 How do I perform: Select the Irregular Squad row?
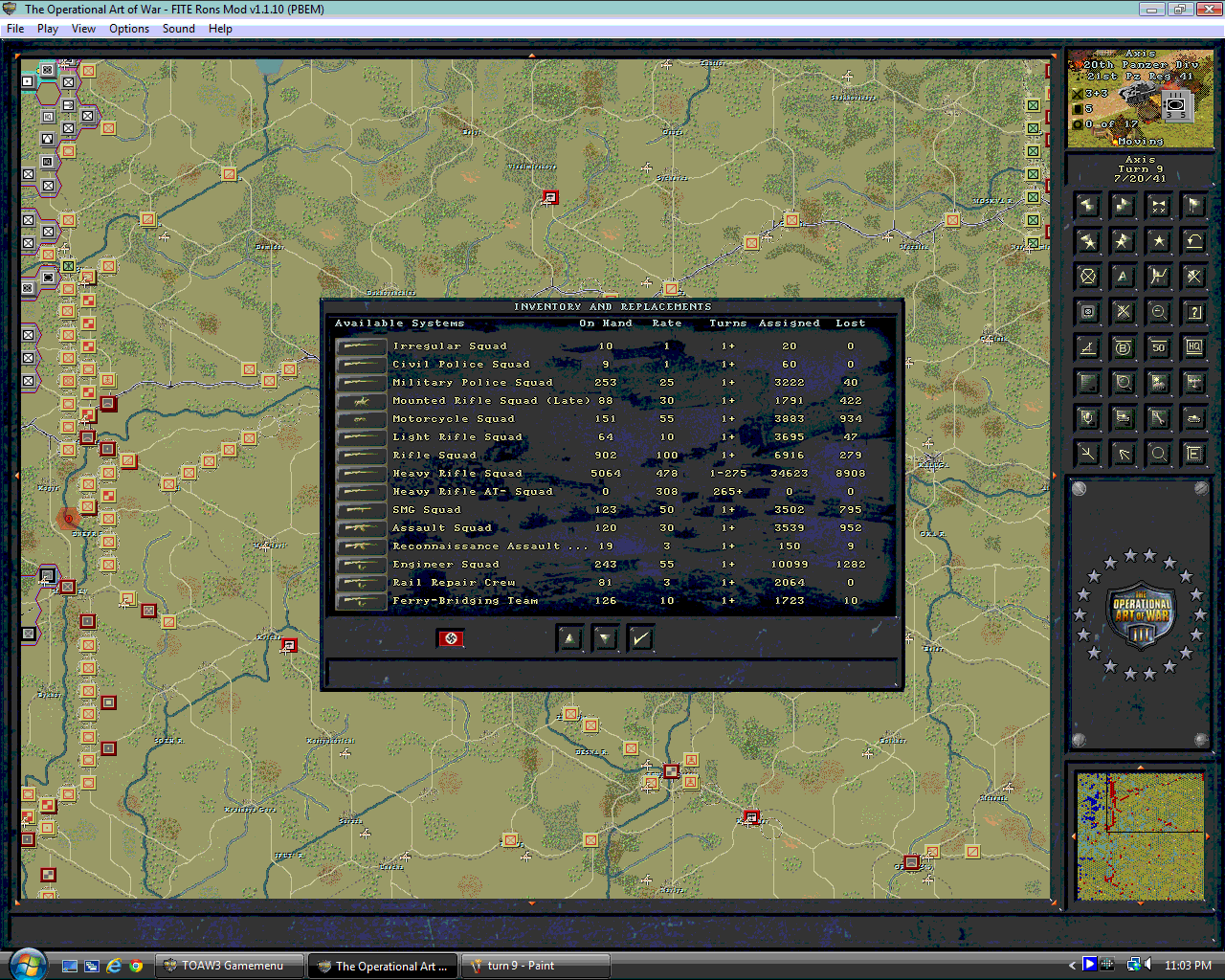613,346
